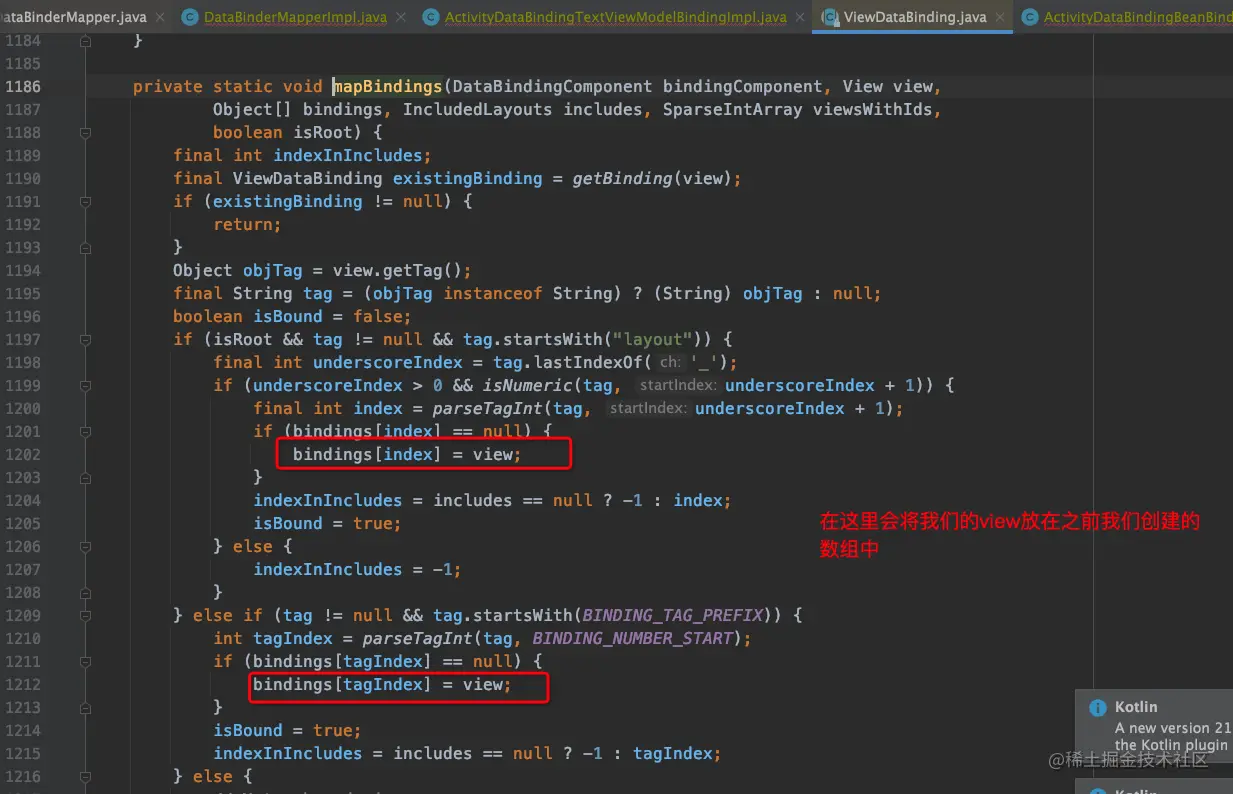Click 'indexInIncludes = -1;' on line 1207
Viewport: 1233px width, 794px height.
[x=357, y=569]
